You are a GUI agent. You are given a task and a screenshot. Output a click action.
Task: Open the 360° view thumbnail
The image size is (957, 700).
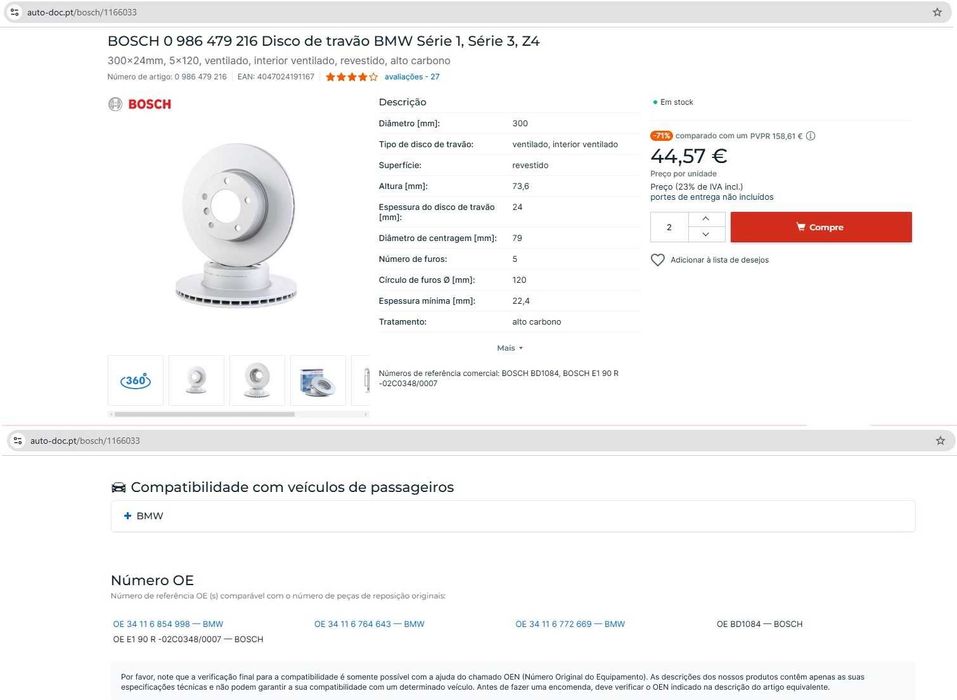[135, 381]
